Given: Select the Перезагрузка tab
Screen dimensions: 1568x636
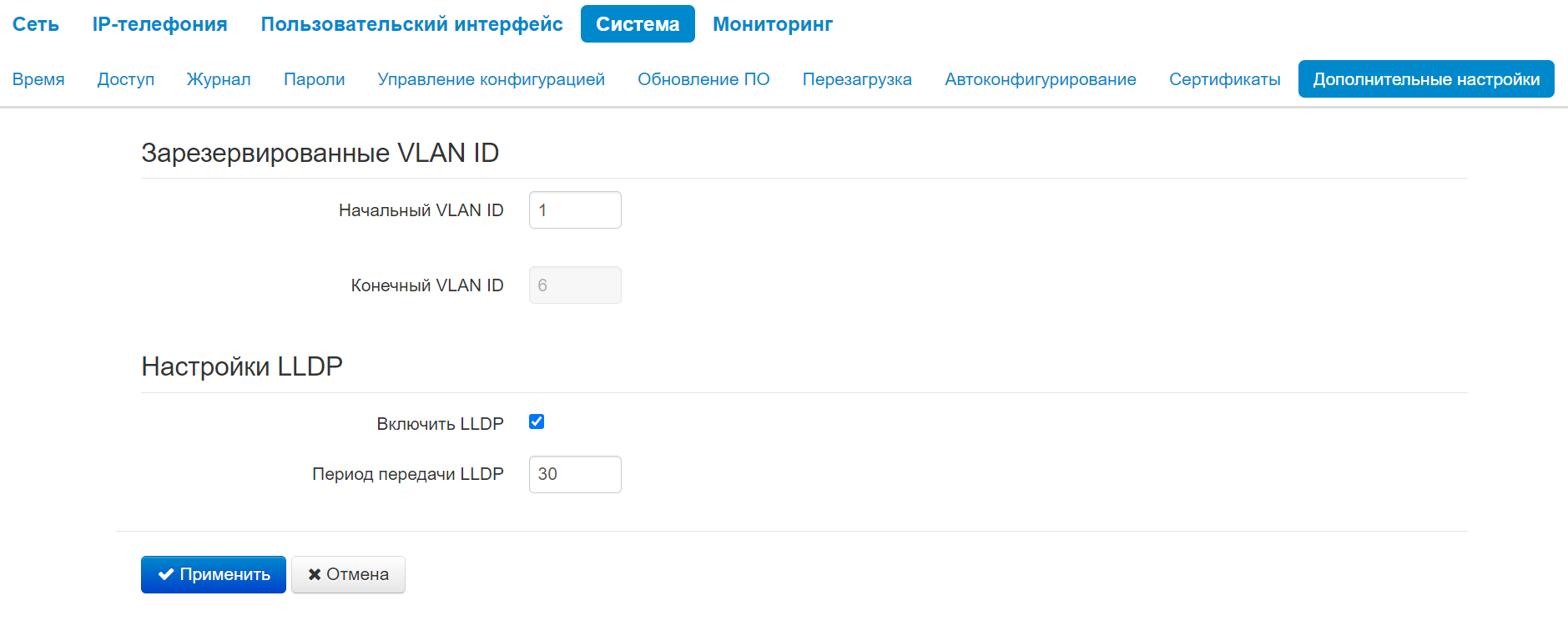Looking at the screenshot, I should [x=857, y=79].
